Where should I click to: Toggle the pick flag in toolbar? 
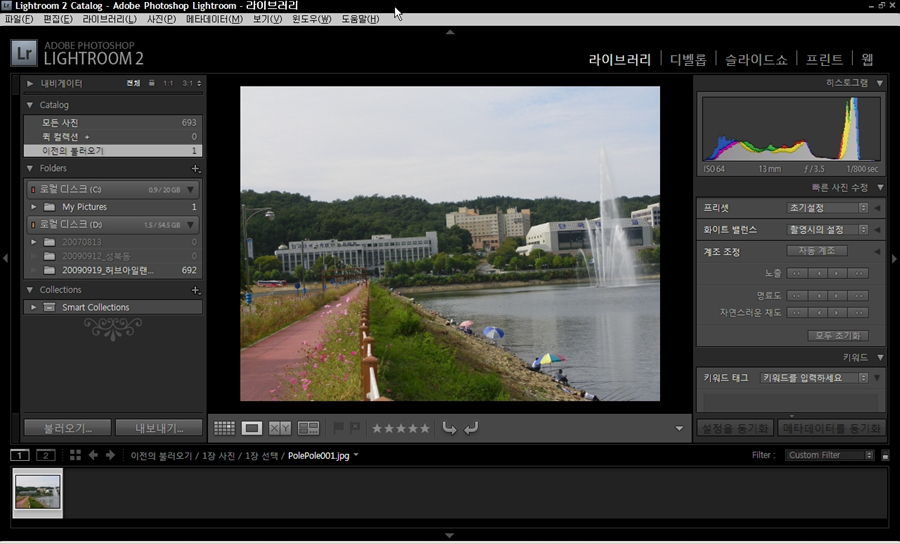tap(339, 428)
